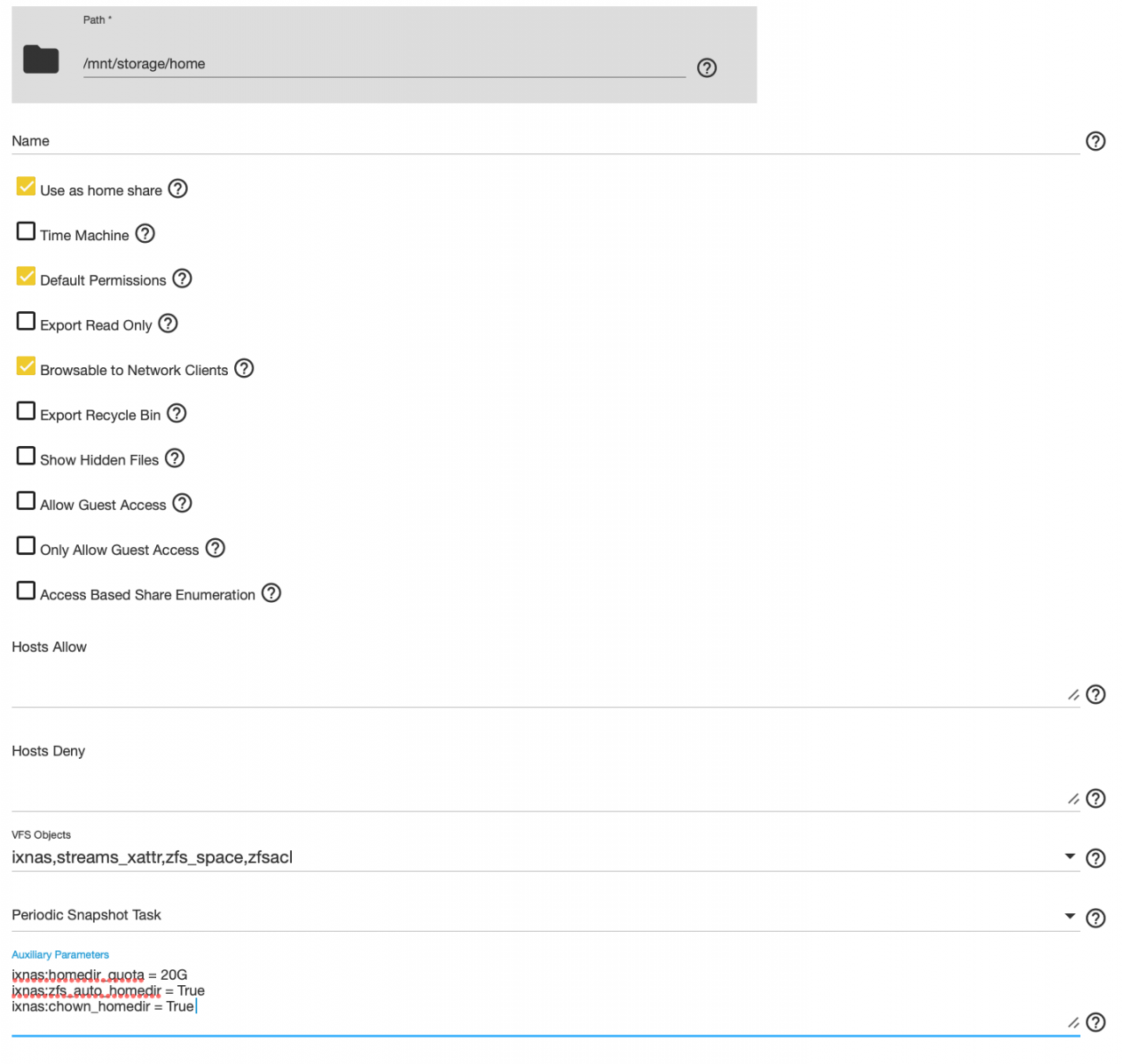Enable Export Recycle Bin checkbox
The height and width of the screenshot is (1064, 1123).
(27, 411)
